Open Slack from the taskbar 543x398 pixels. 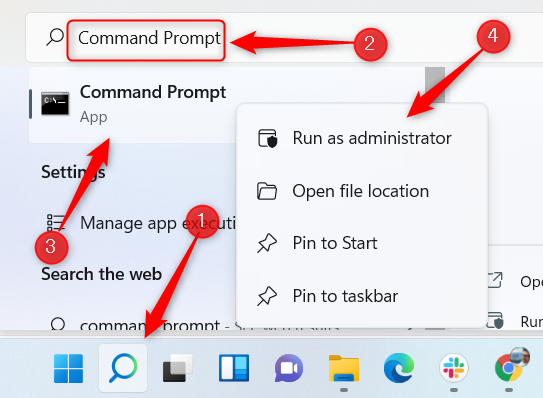coord(454,368)
